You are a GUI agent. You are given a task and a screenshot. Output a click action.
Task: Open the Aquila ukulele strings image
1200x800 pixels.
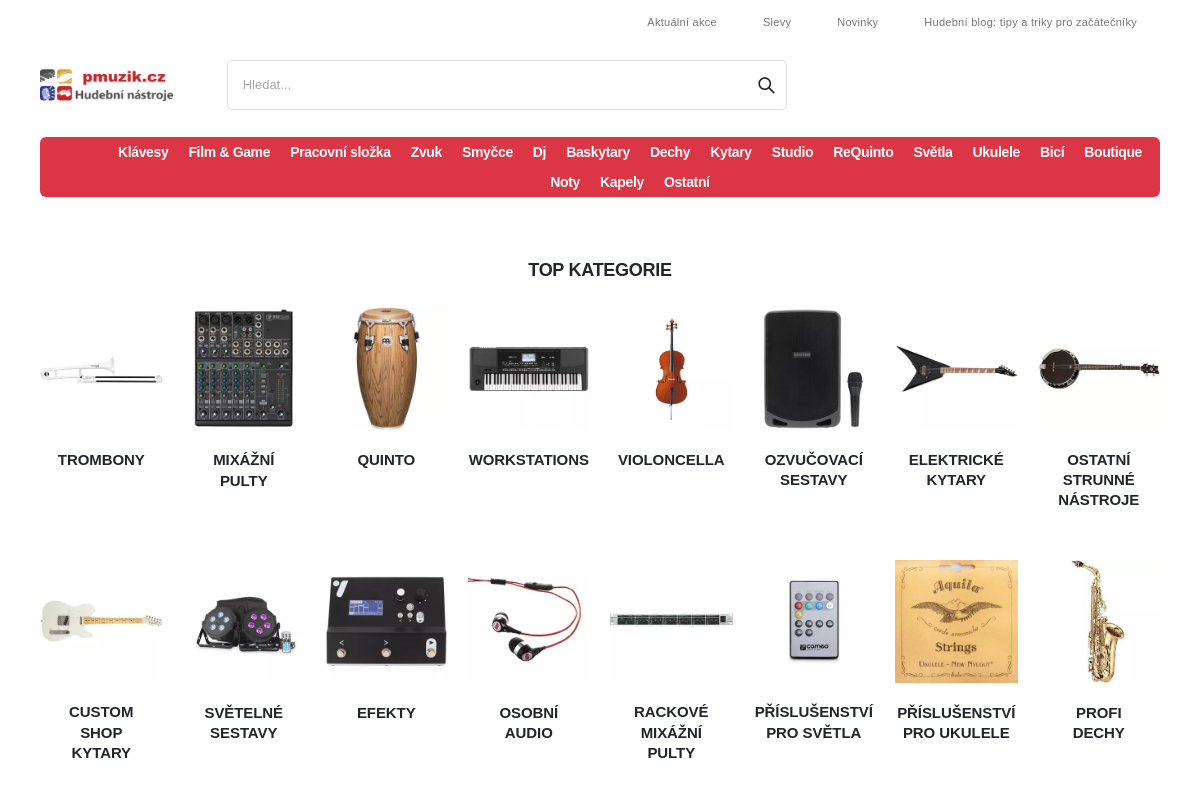[956, 622]
